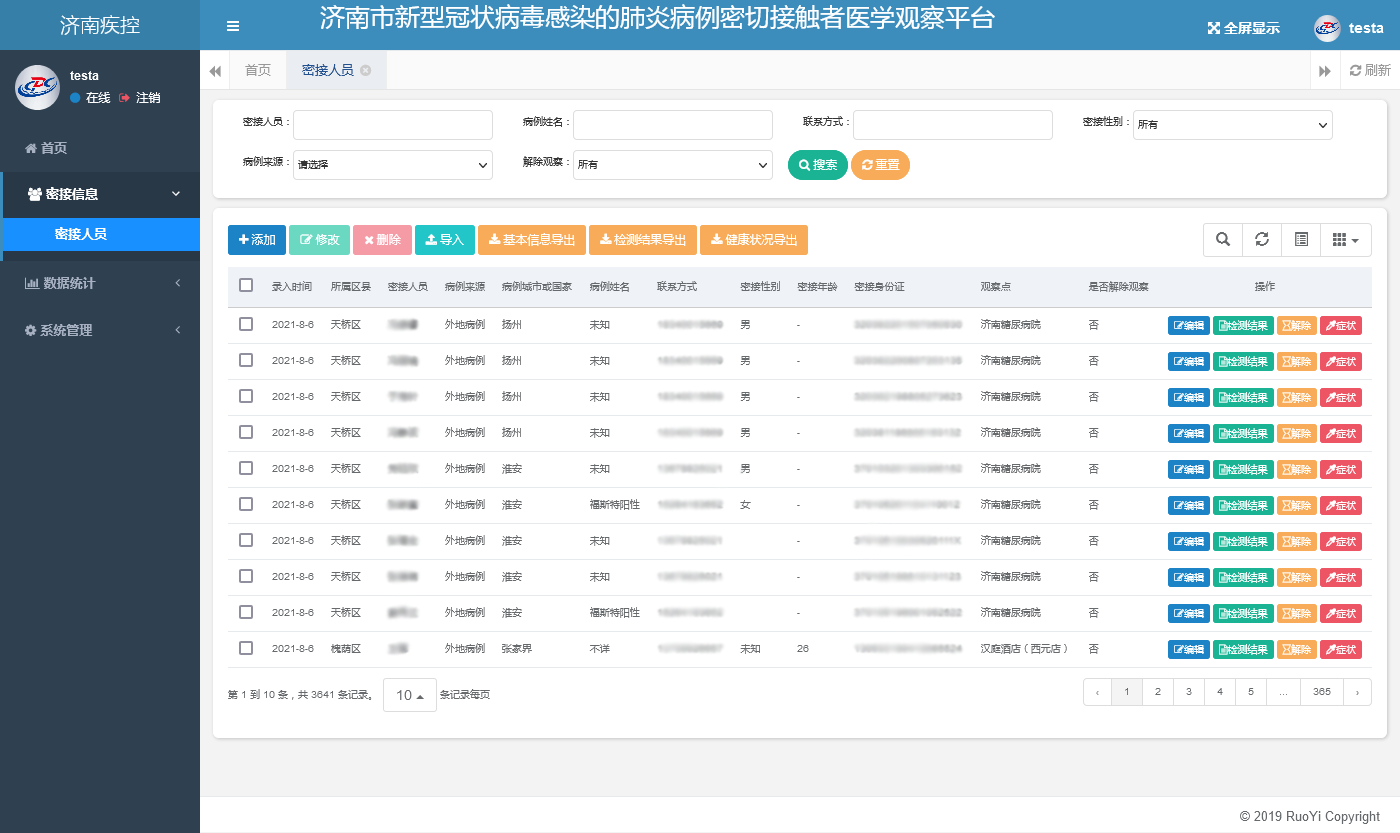Click the tab scroll-right double arrow icon
Screen dimensions: 1400x833
pyautogui.click(x=1324, y=71)
